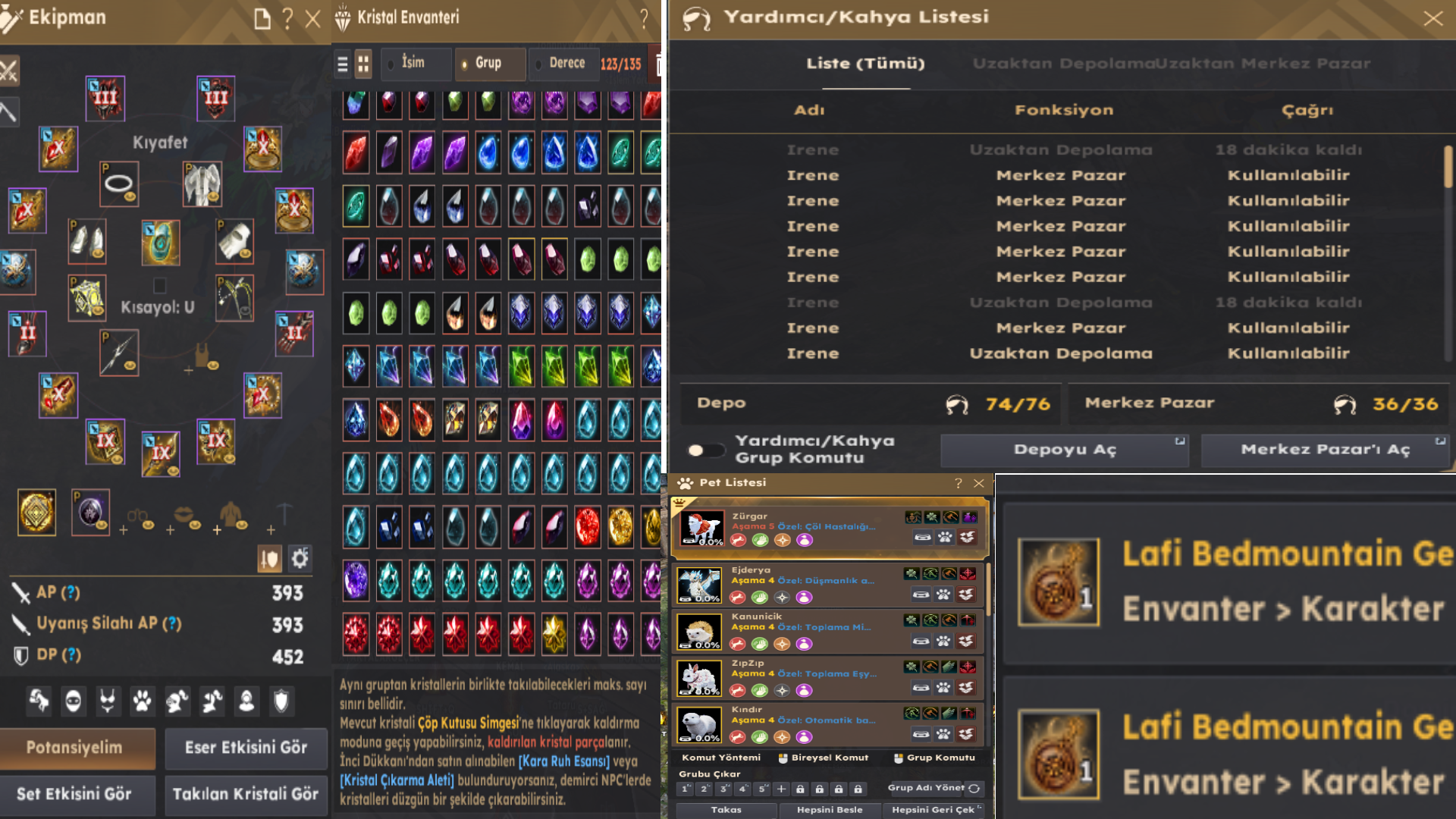The height and width of the screenshot is (819, 1456).
Task: Switch crystal inventory to list view
Action: point(343,64)
